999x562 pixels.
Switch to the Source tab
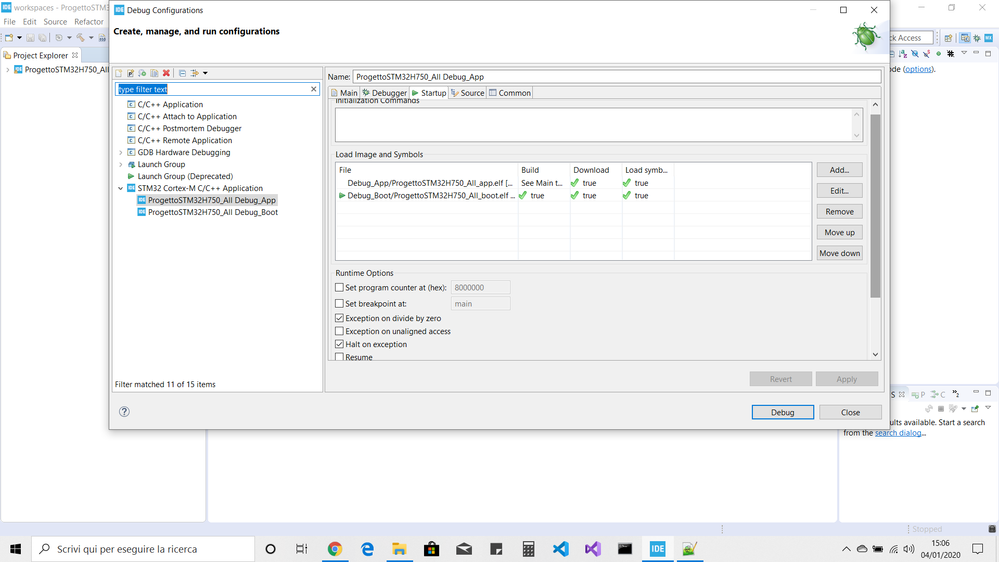pyautogui.click(x=468, y=93)
